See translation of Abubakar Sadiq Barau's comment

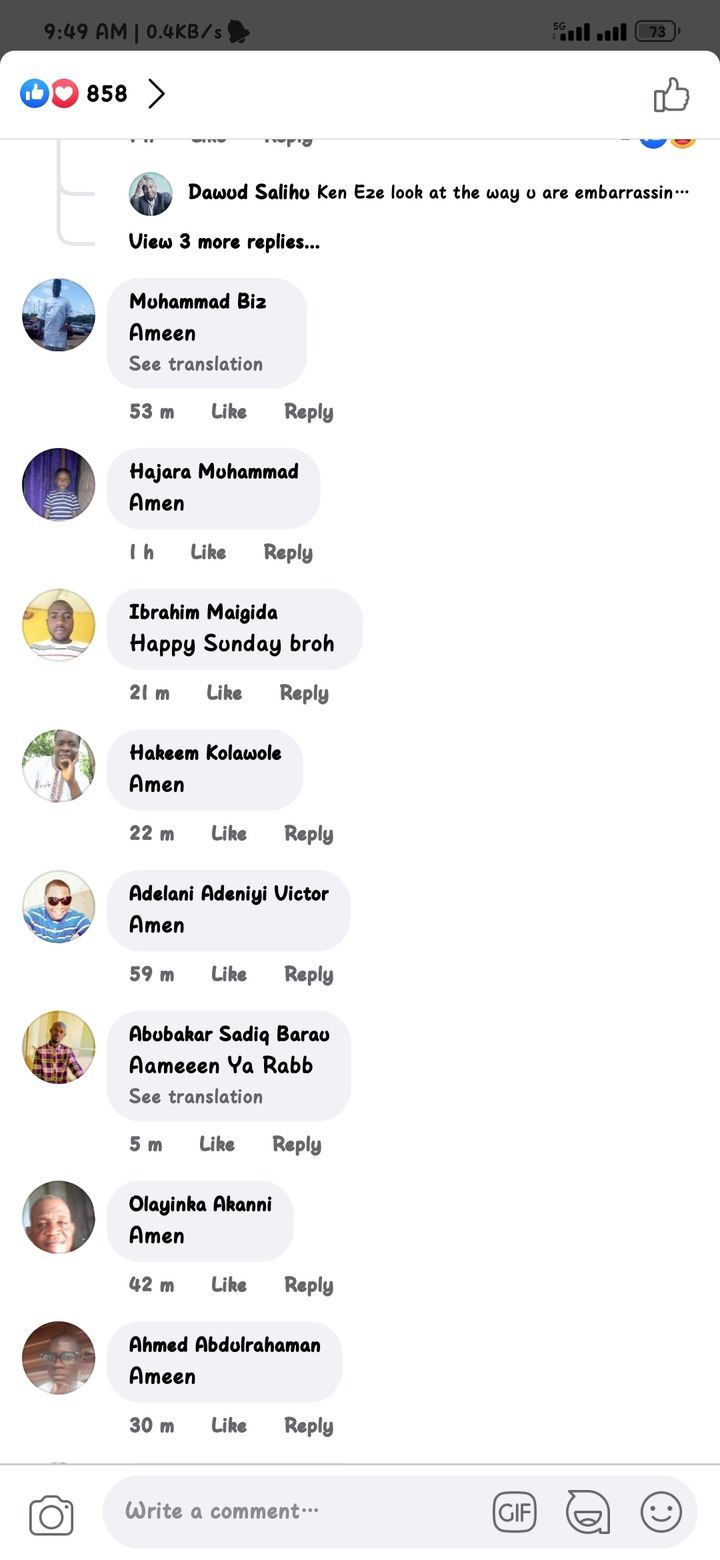pyautogui.click(x=196, y=1097)
